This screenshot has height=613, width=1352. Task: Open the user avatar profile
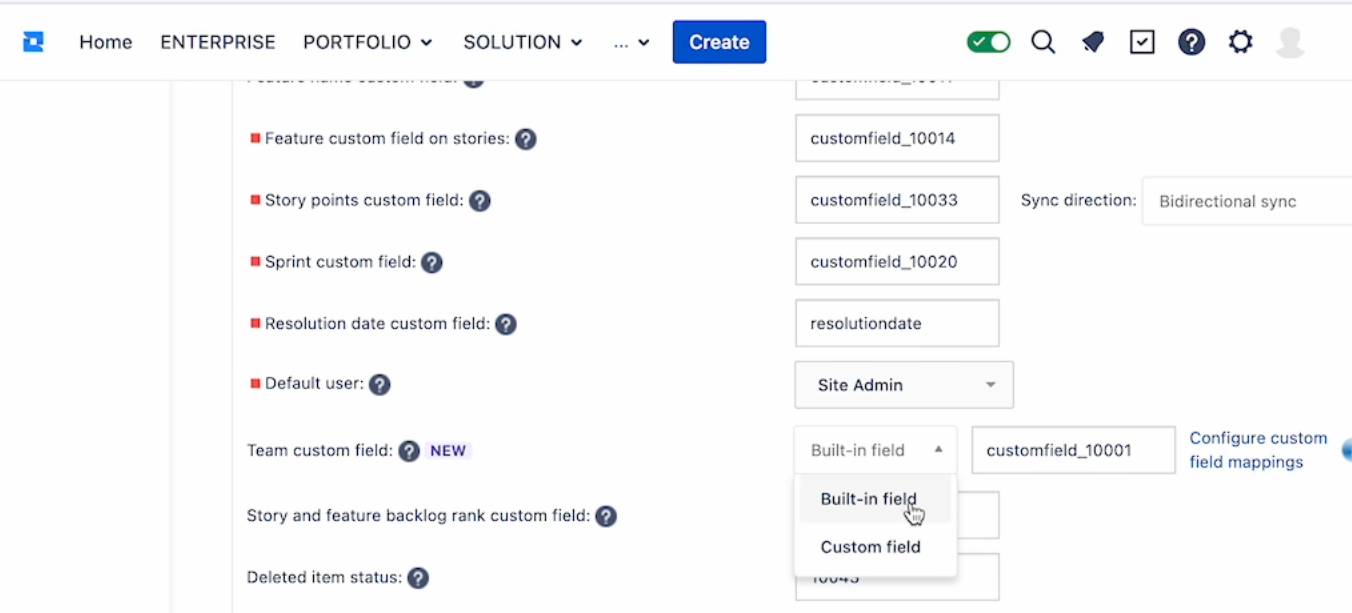(1291, 42)
